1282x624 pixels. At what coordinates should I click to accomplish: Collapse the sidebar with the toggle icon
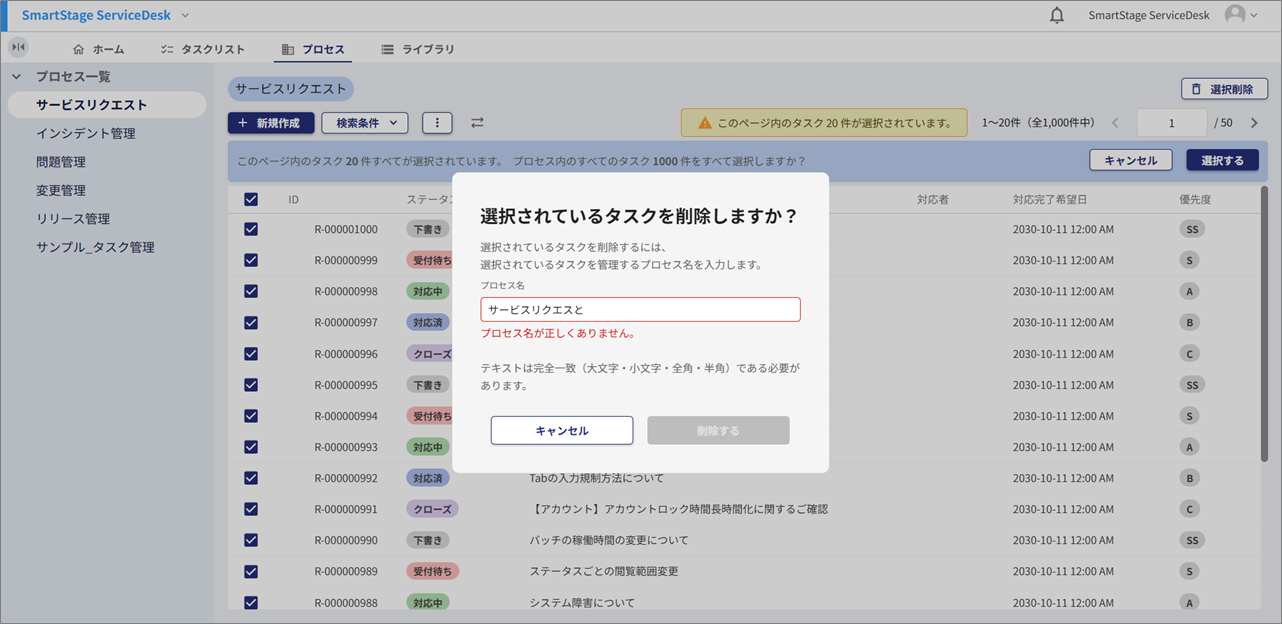click(x=18, y=48)
